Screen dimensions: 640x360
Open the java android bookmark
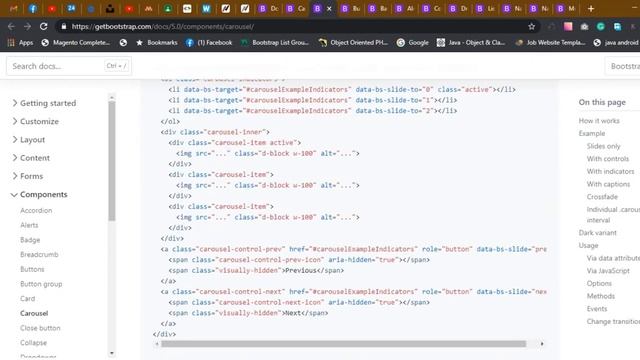tap(616, 42)
